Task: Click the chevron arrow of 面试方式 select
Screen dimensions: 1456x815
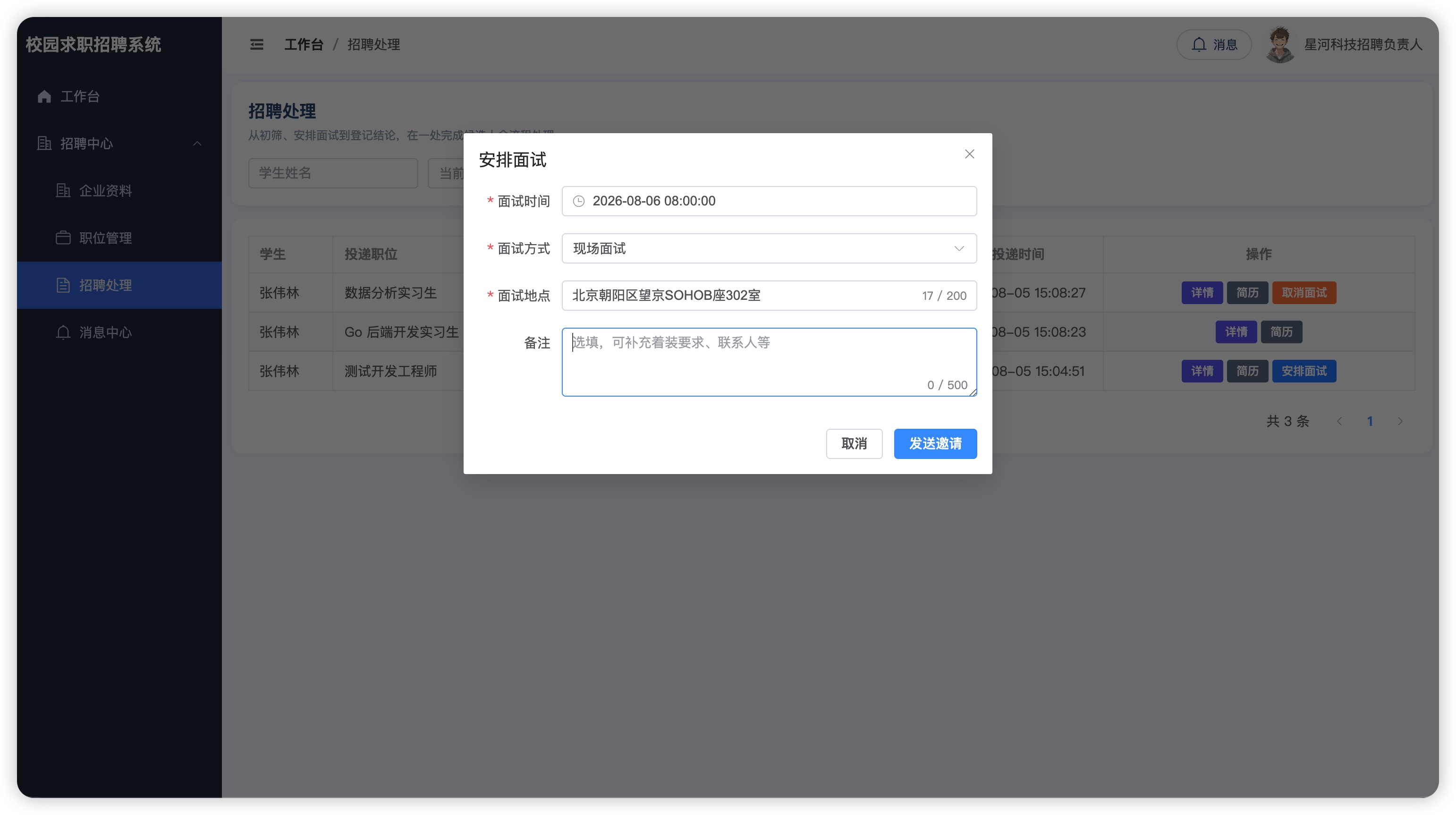Action: [959, 249]
